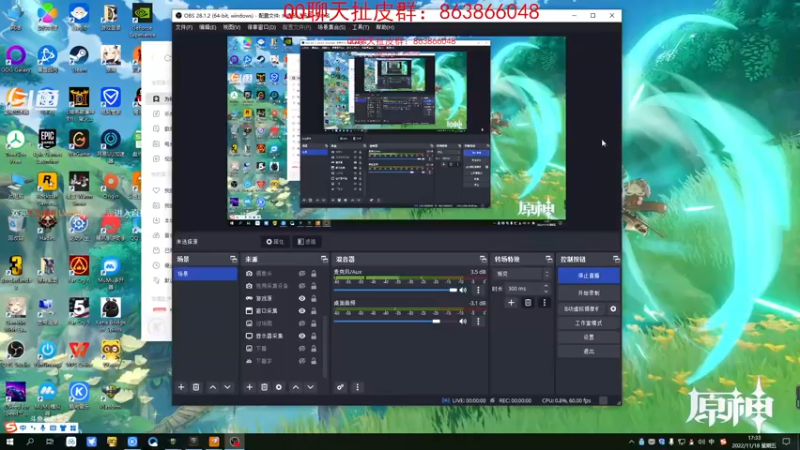Image resolution: width=800 pixels, height=450 pixels.
Task: Click the 启动虚拟摄像机 button
Action: point(582,309)
